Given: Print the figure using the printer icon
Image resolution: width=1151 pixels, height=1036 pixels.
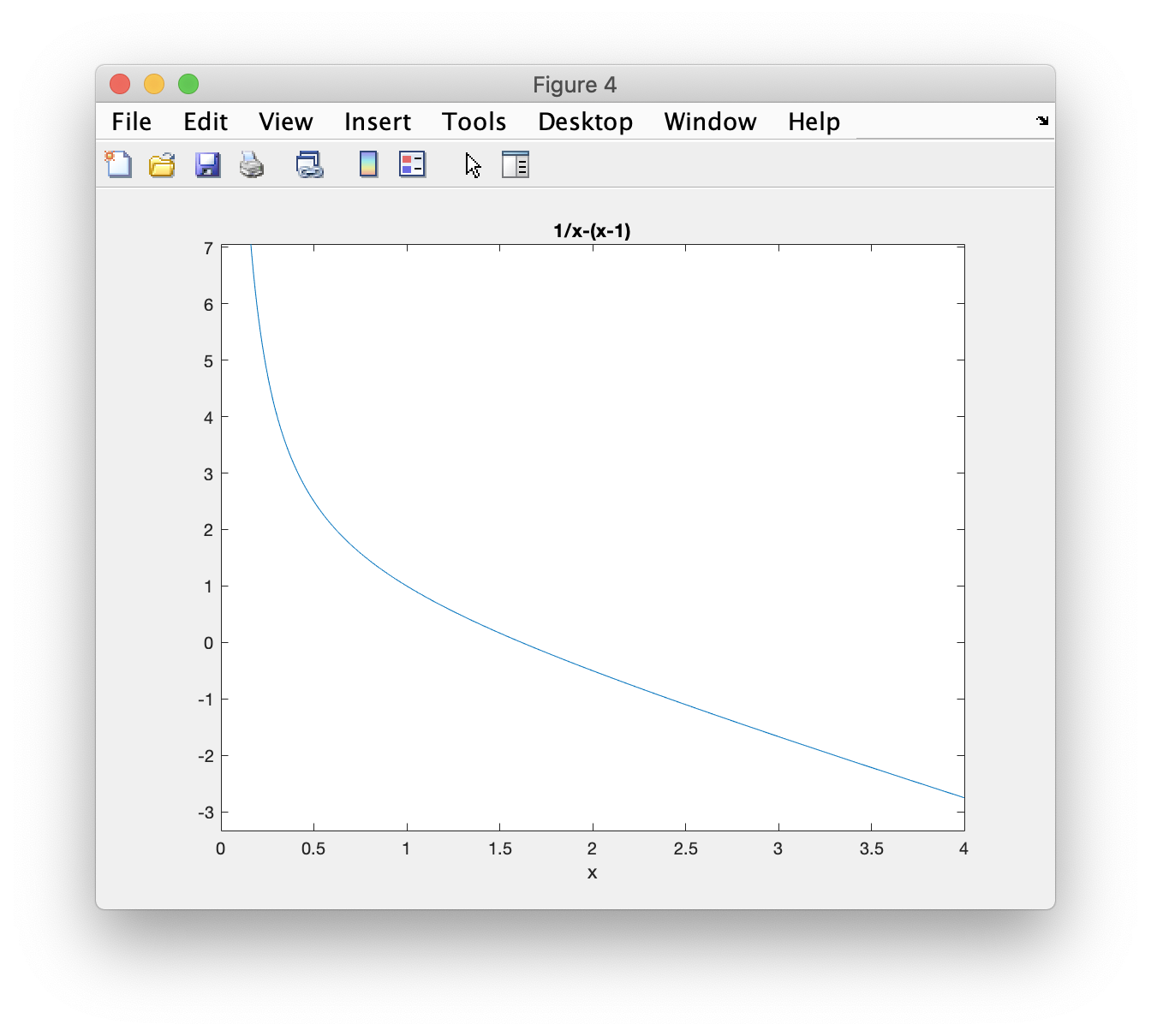Looking at the screenshot, I should click(252, 164).
